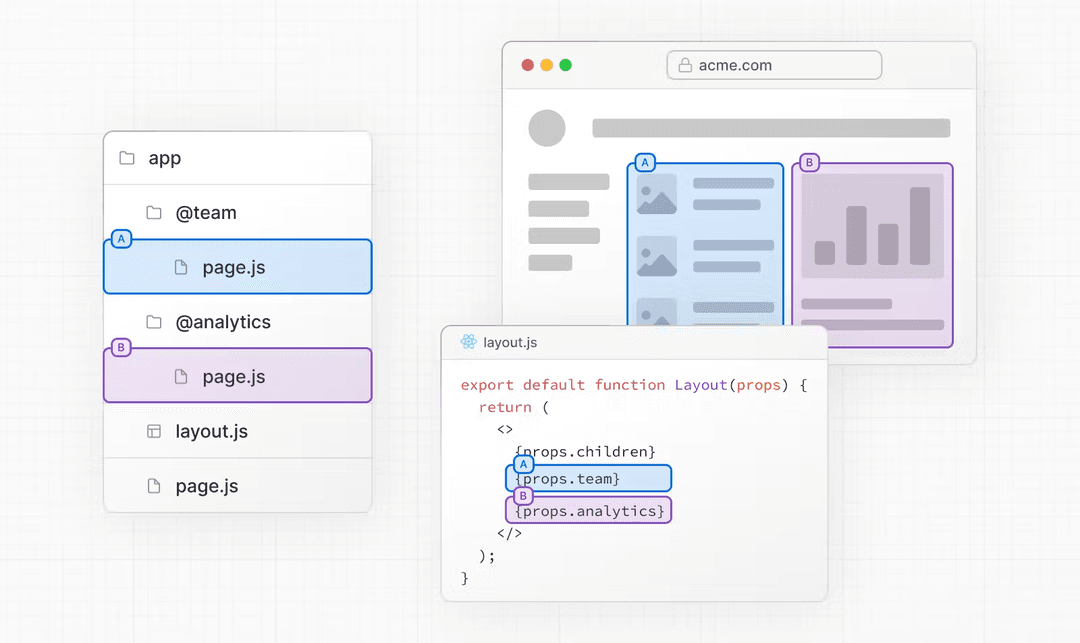Click the @analytics folder icon

pyautogui.click(x=154, y=322)
